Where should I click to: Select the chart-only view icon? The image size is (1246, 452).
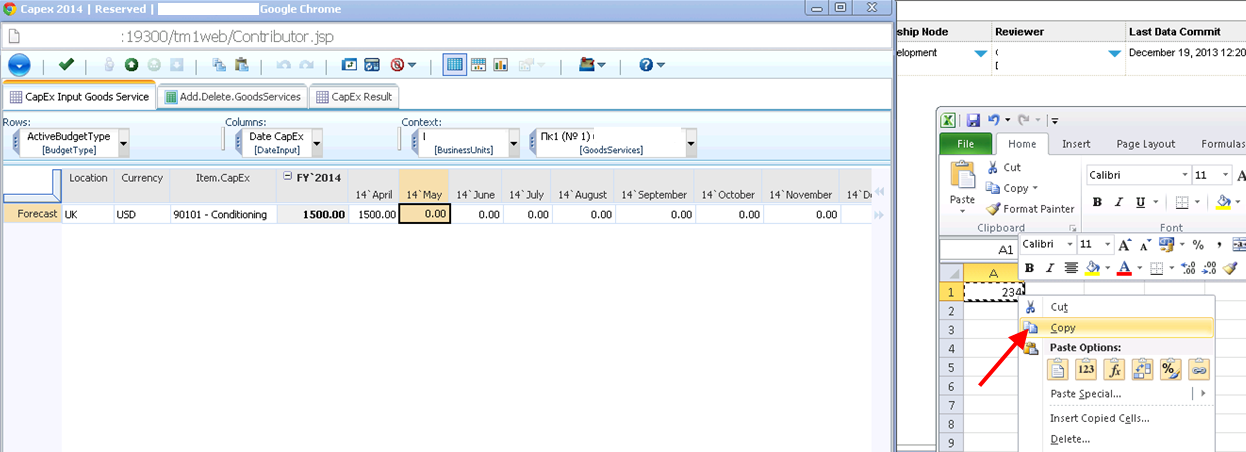[500, 65]
